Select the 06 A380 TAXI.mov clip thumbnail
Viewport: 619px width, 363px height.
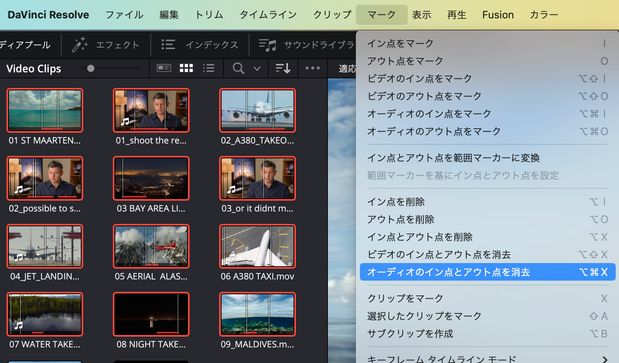[257, 247]
